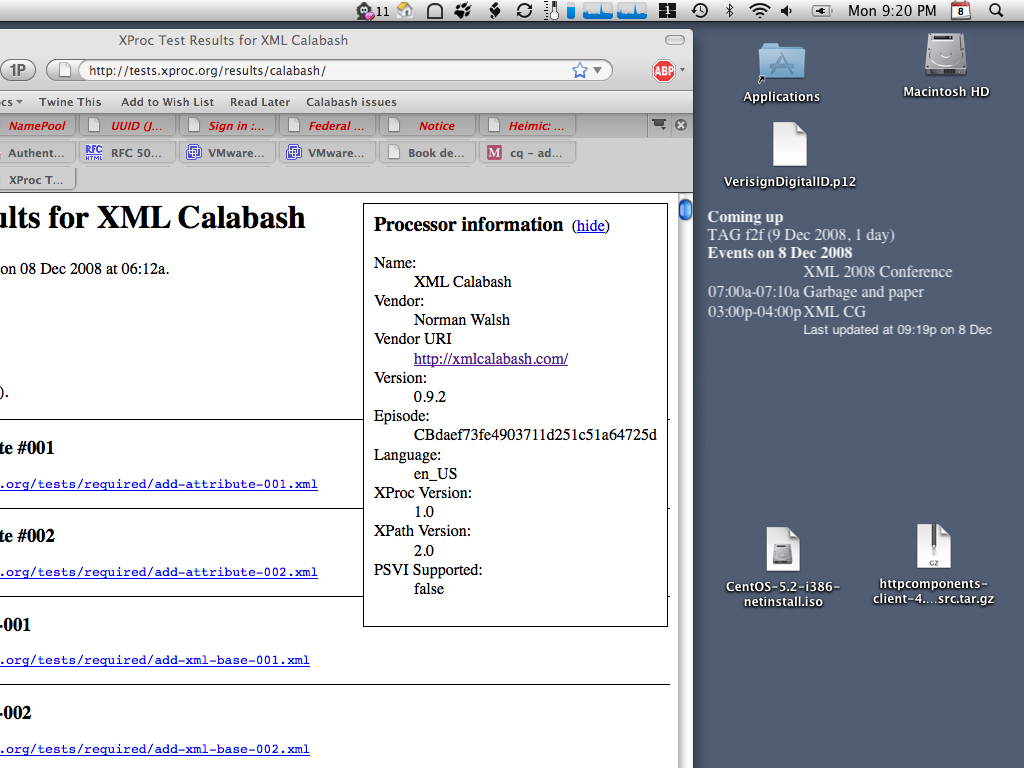Close the tab with the tab bar X
The width and height of the screenshot is (1024, 768).
click(x=680, y=125)
